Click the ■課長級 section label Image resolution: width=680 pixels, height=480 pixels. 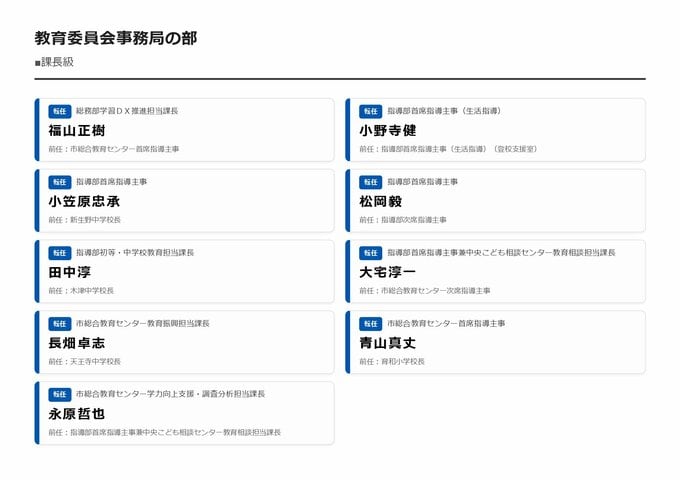pos(54,62)
